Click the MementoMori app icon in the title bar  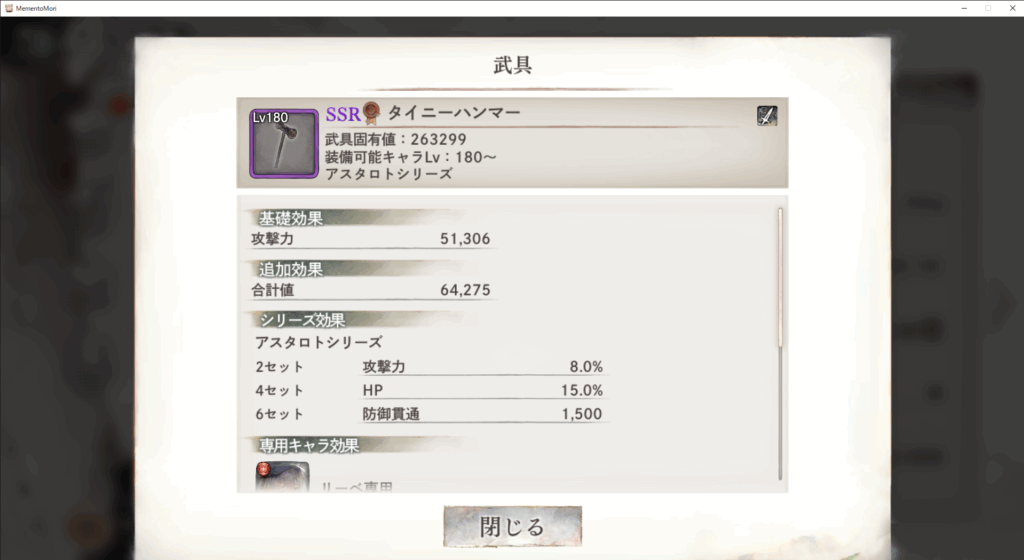click(8, 8)
